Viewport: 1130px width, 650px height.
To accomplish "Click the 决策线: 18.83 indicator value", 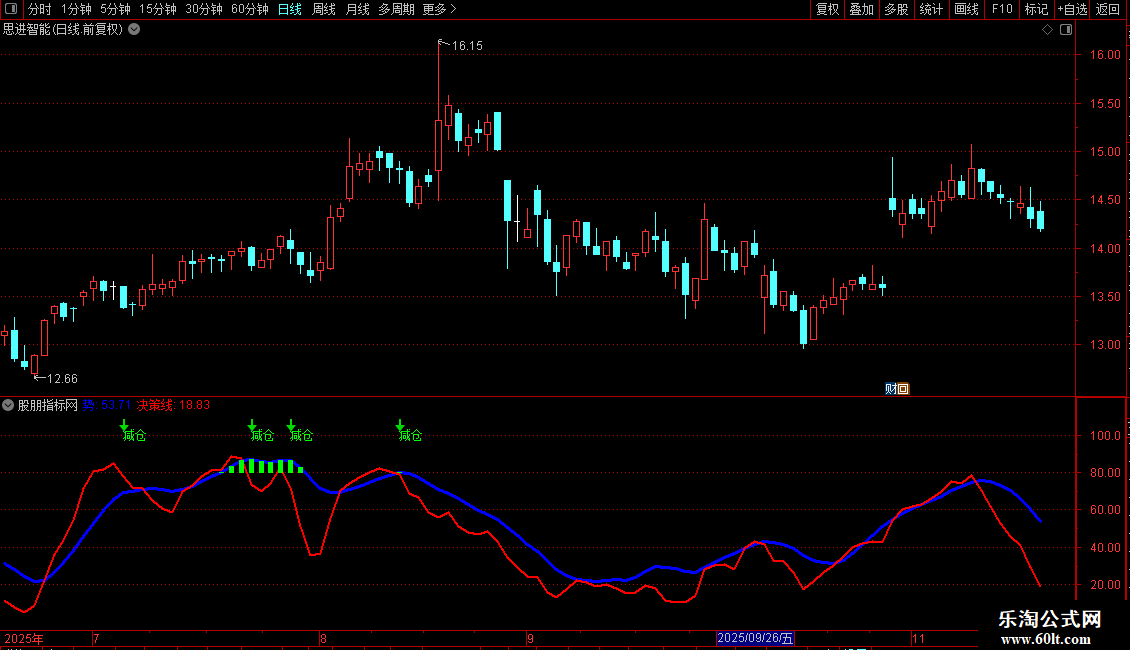I will tap(174, 406).
